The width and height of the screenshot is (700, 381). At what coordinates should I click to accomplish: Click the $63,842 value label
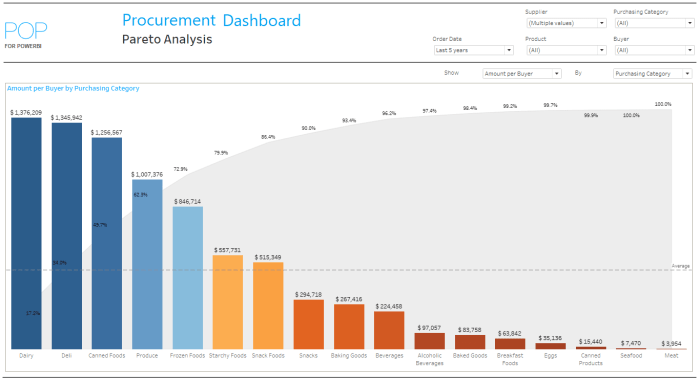(x=510, y=334)
